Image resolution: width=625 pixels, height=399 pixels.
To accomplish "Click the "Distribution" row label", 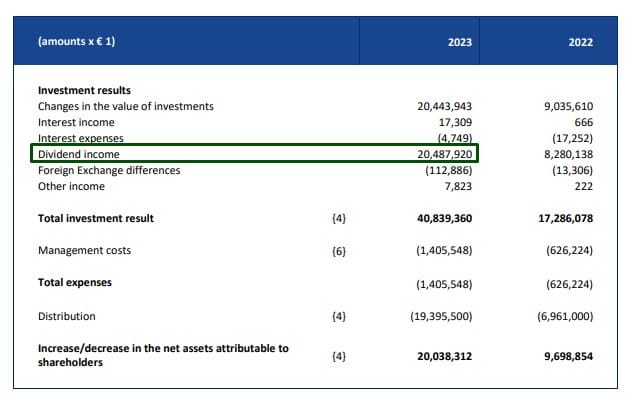I will 67,316.
